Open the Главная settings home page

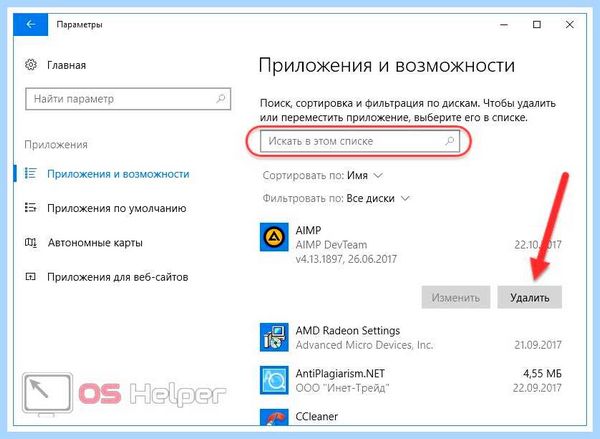pyautogui.click(x=66, y=65)
